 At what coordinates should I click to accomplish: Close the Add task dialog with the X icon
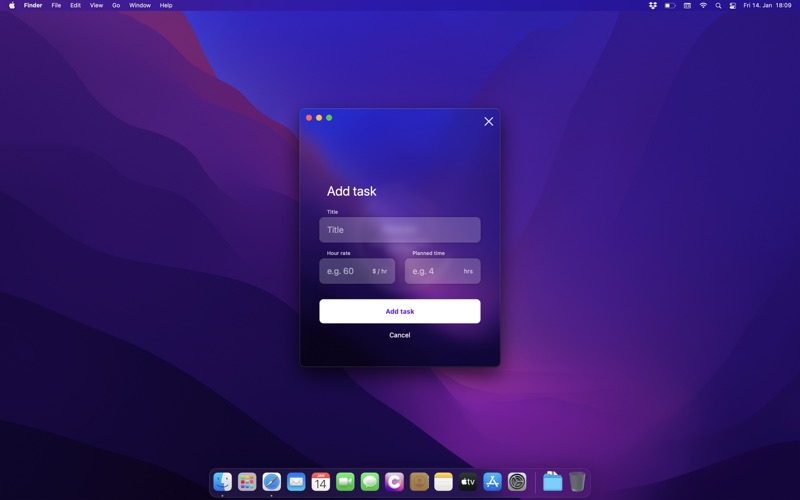click(x=488, y=121)
